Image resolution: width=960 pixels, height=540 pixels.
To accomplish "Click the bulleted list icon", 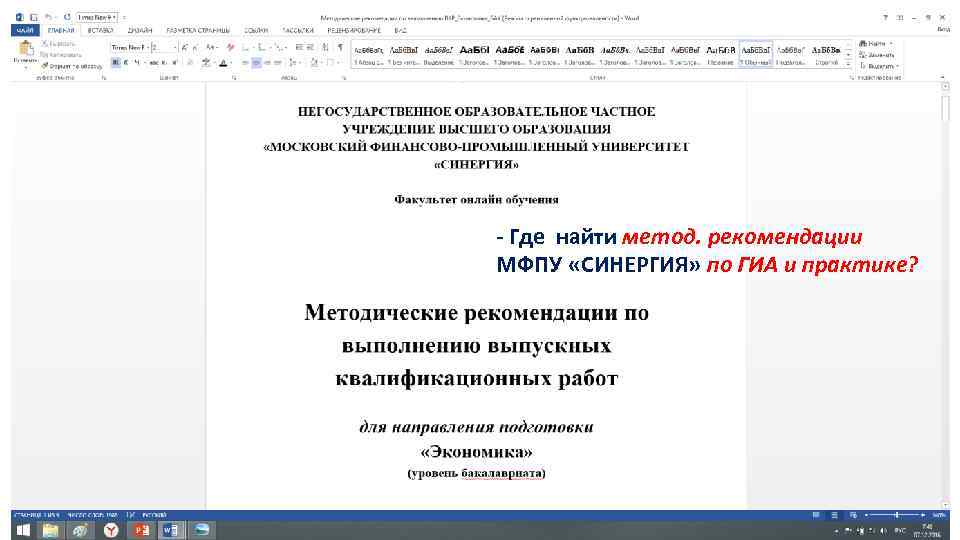I will pos(246,47).
